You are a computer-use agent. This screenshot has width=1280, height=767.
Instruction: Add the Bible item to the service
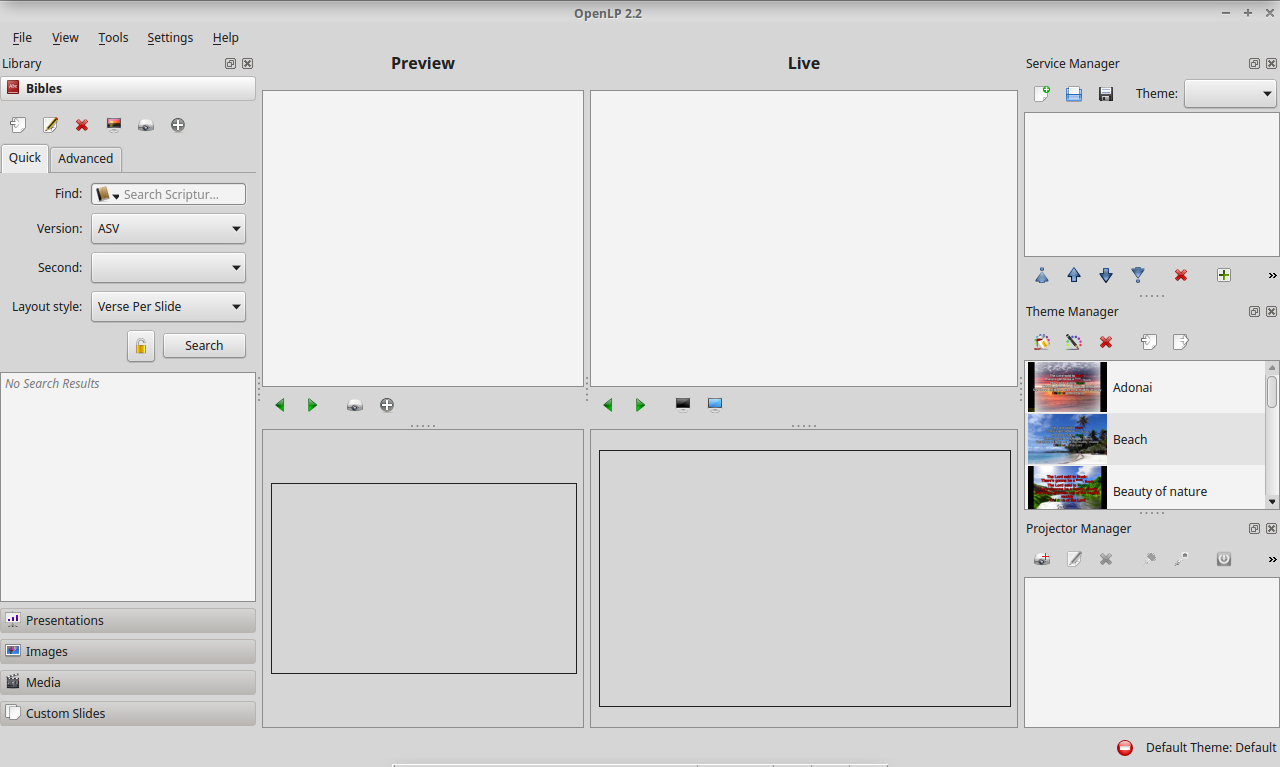click(178, 125)
